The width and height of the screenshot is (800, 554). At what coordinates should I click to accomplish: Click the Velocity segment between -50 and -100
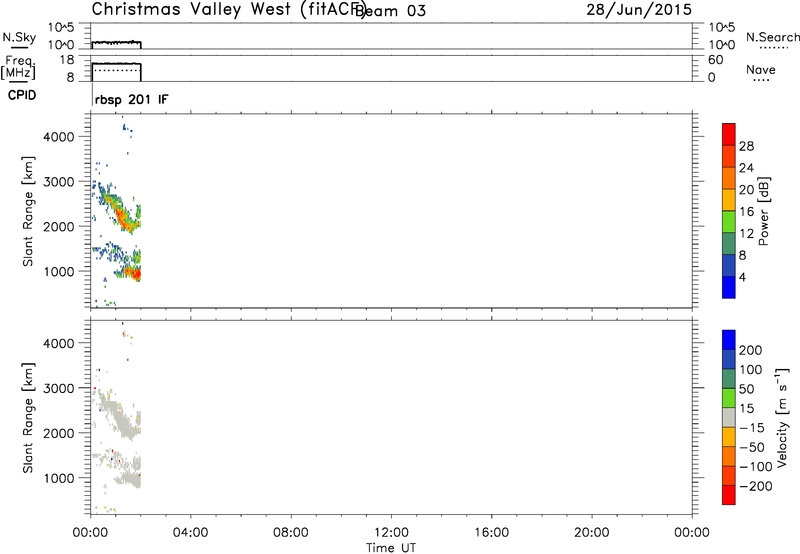[729, 457]
